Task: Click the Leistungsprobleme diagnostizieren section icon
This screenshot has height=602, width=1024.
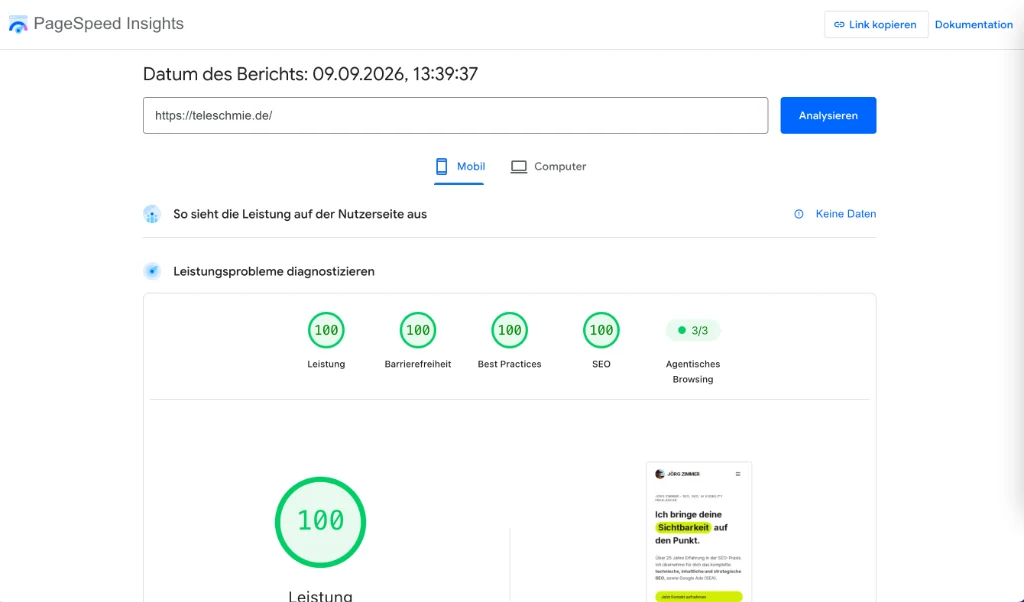Action: (152, 271)
